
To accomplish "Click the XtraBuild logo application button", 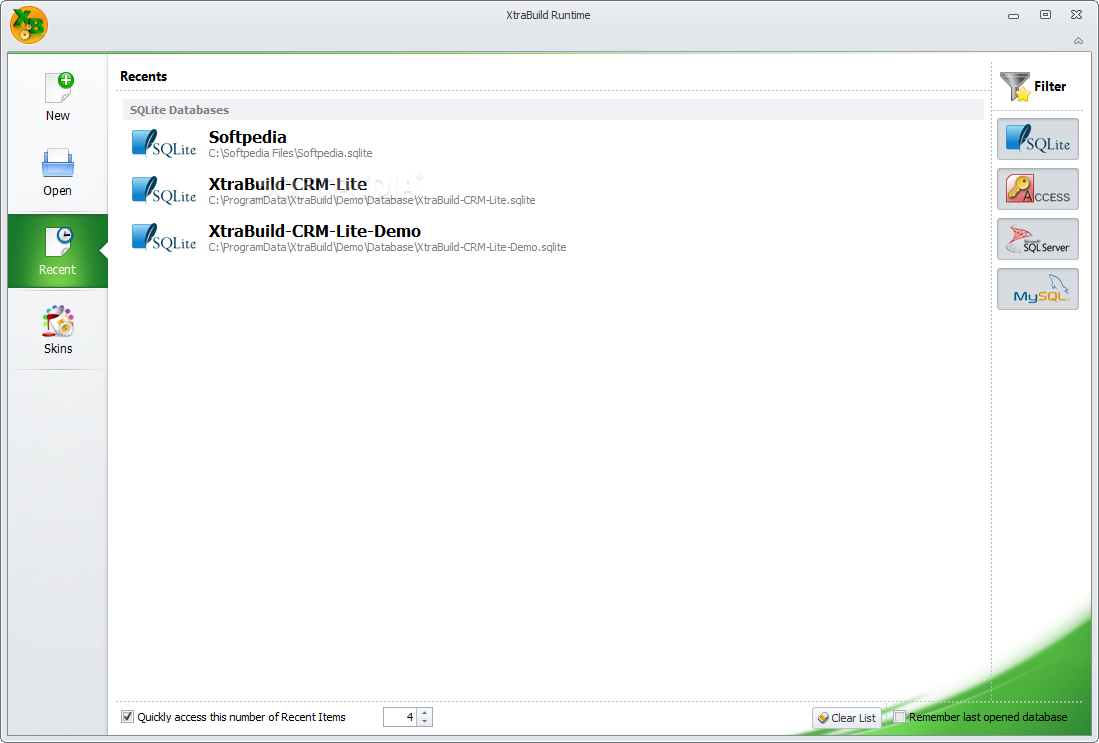I will coord(29,25).
